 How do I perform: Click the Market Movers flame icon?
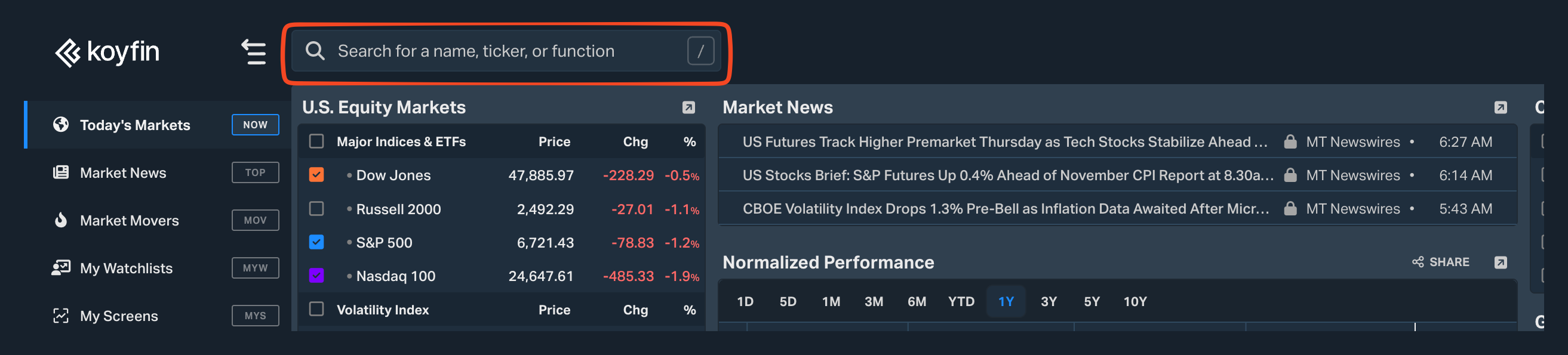(x=61, y=220)
